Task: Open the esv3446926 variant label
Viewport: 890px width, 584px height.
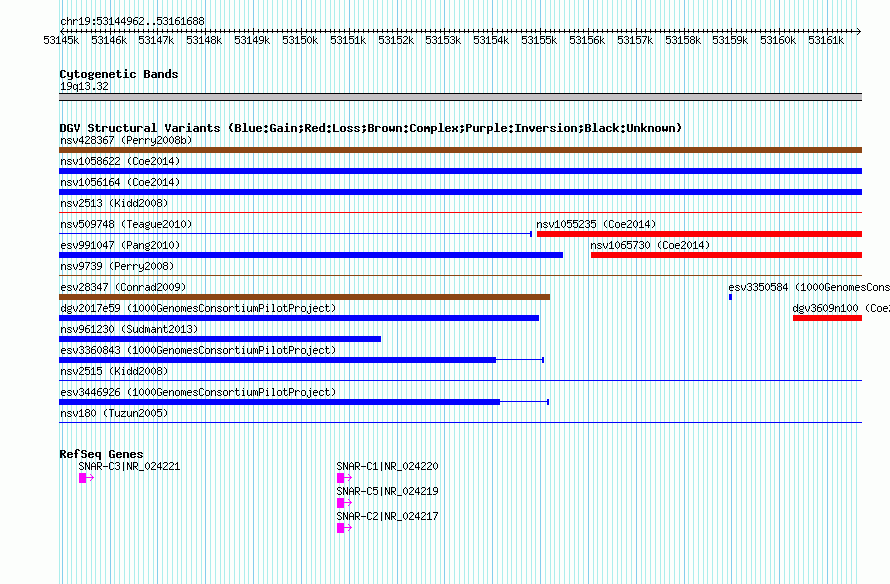Action: (x=198, y=392)
